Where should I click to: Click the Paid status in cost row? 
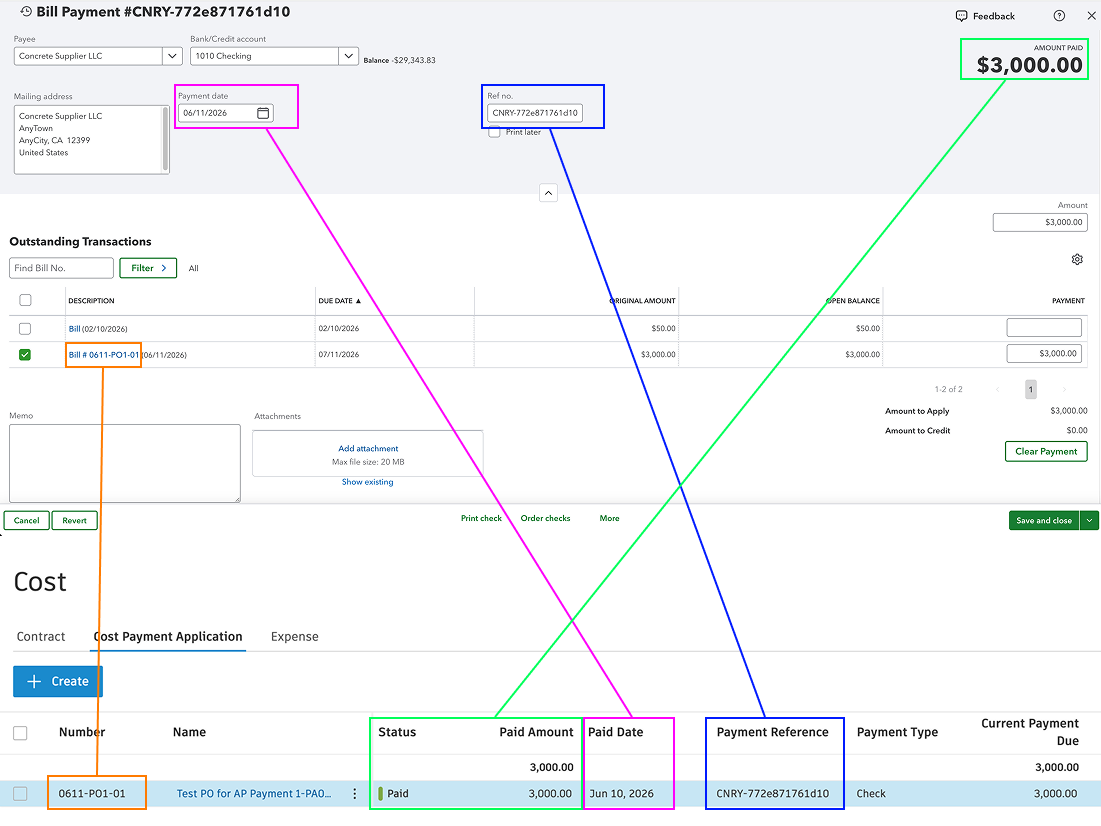(x=397, y=794)
